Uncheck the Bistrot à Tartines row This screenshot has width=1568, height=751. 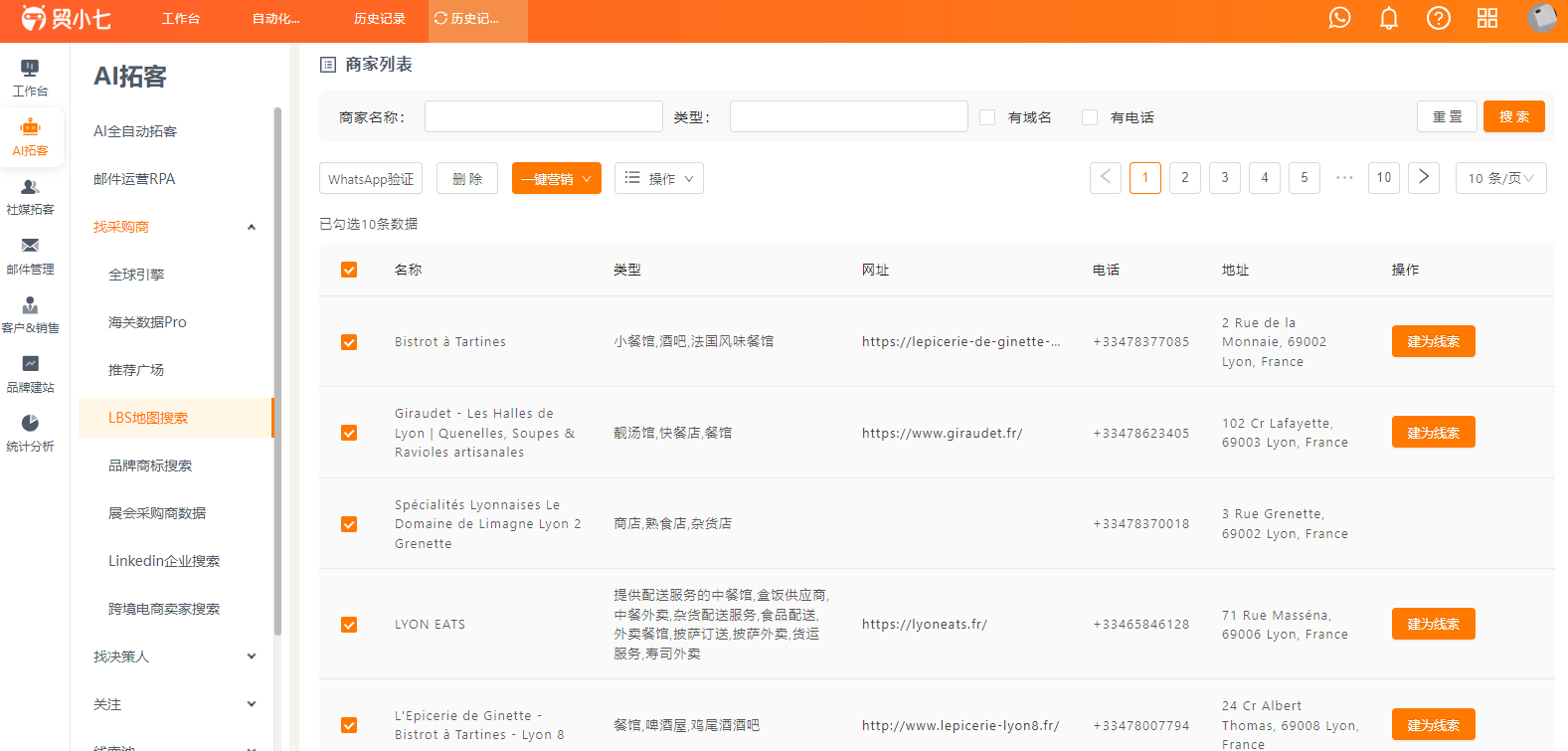coord(349,342)
